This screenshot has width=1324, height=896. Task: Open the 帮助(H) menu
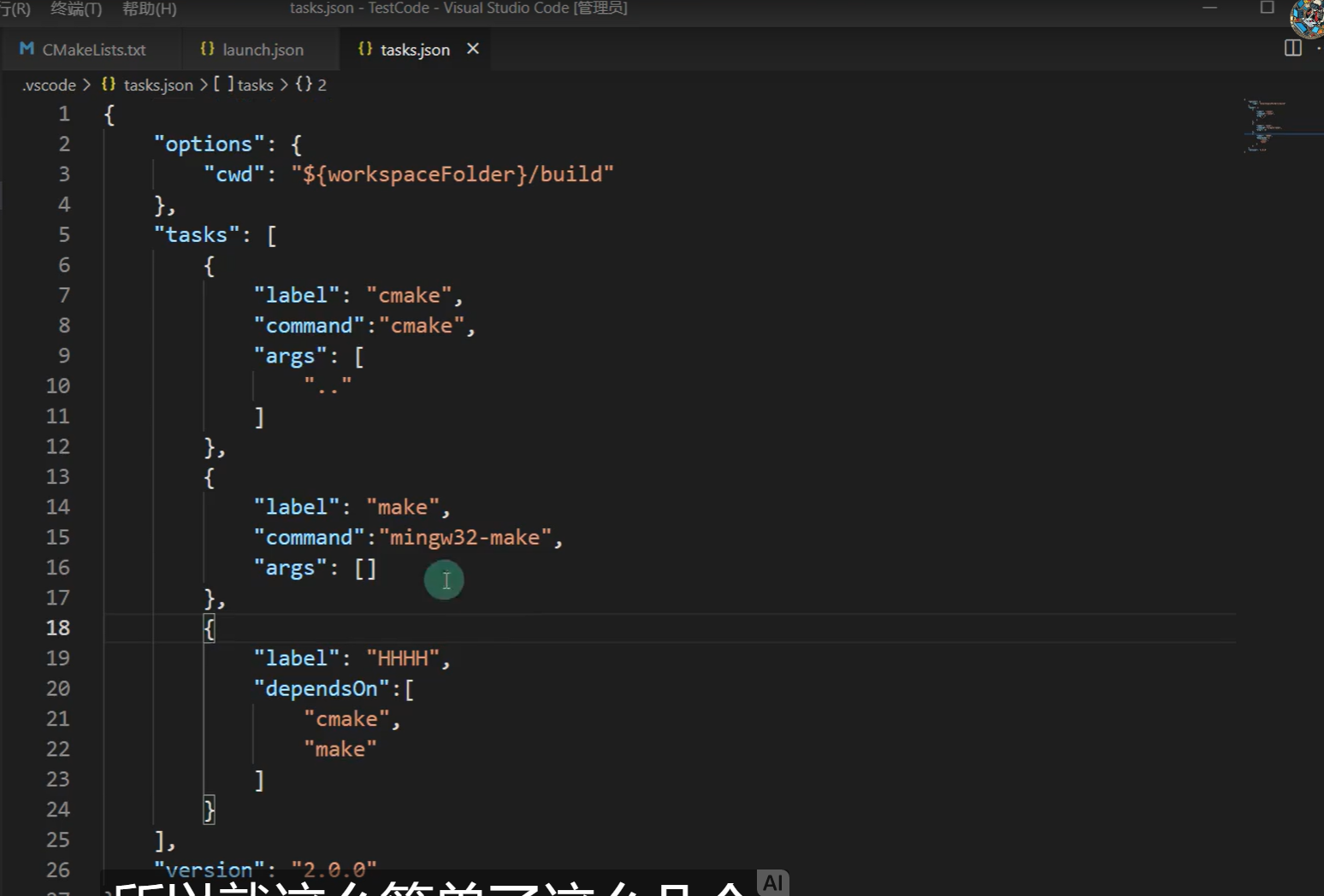[x=150, y=9]
